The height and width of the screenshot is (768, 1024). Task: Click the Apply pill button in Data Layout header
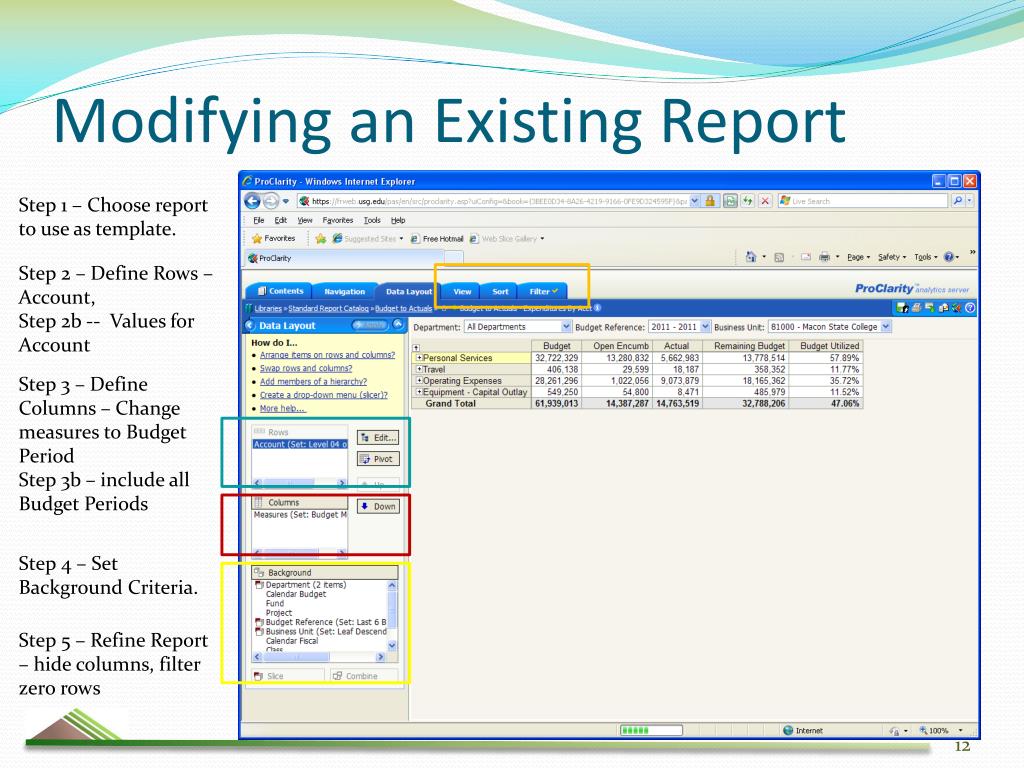pos(370,325)
